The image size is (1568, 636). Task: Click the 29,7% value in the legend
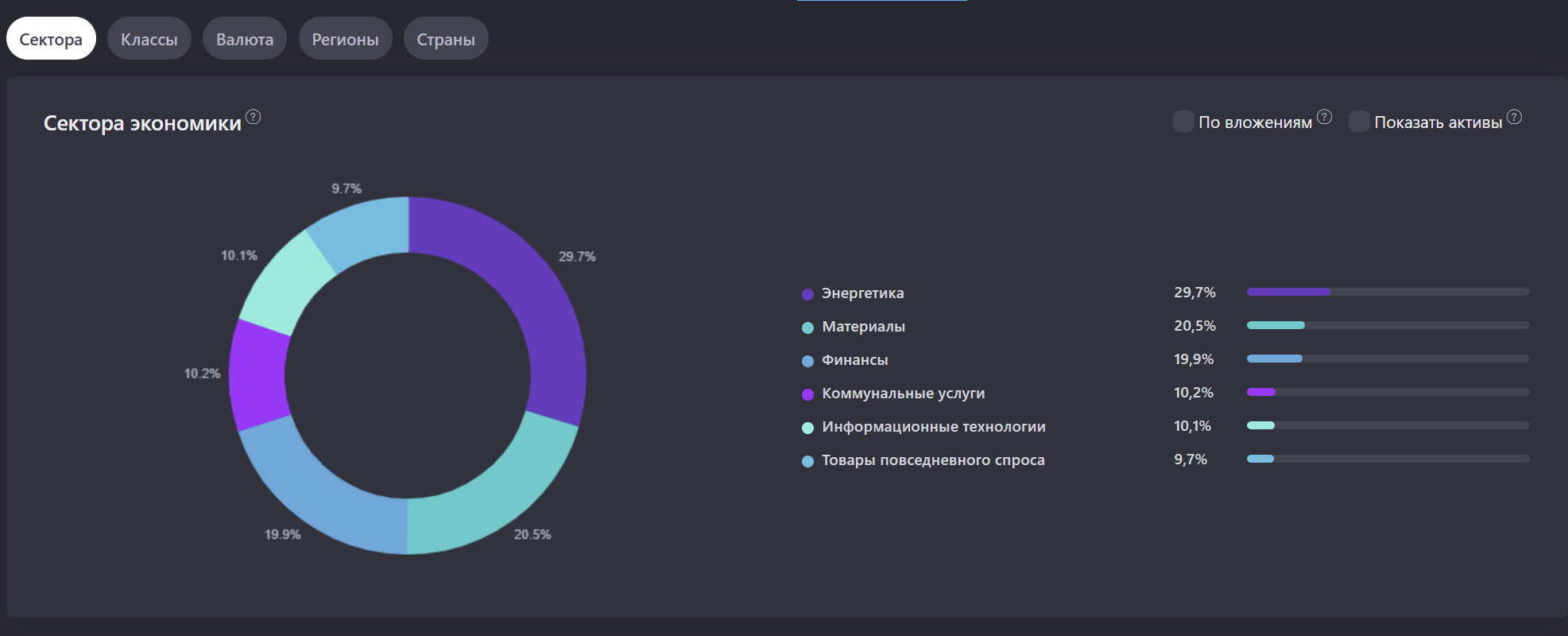click(x=1194, y=293)
